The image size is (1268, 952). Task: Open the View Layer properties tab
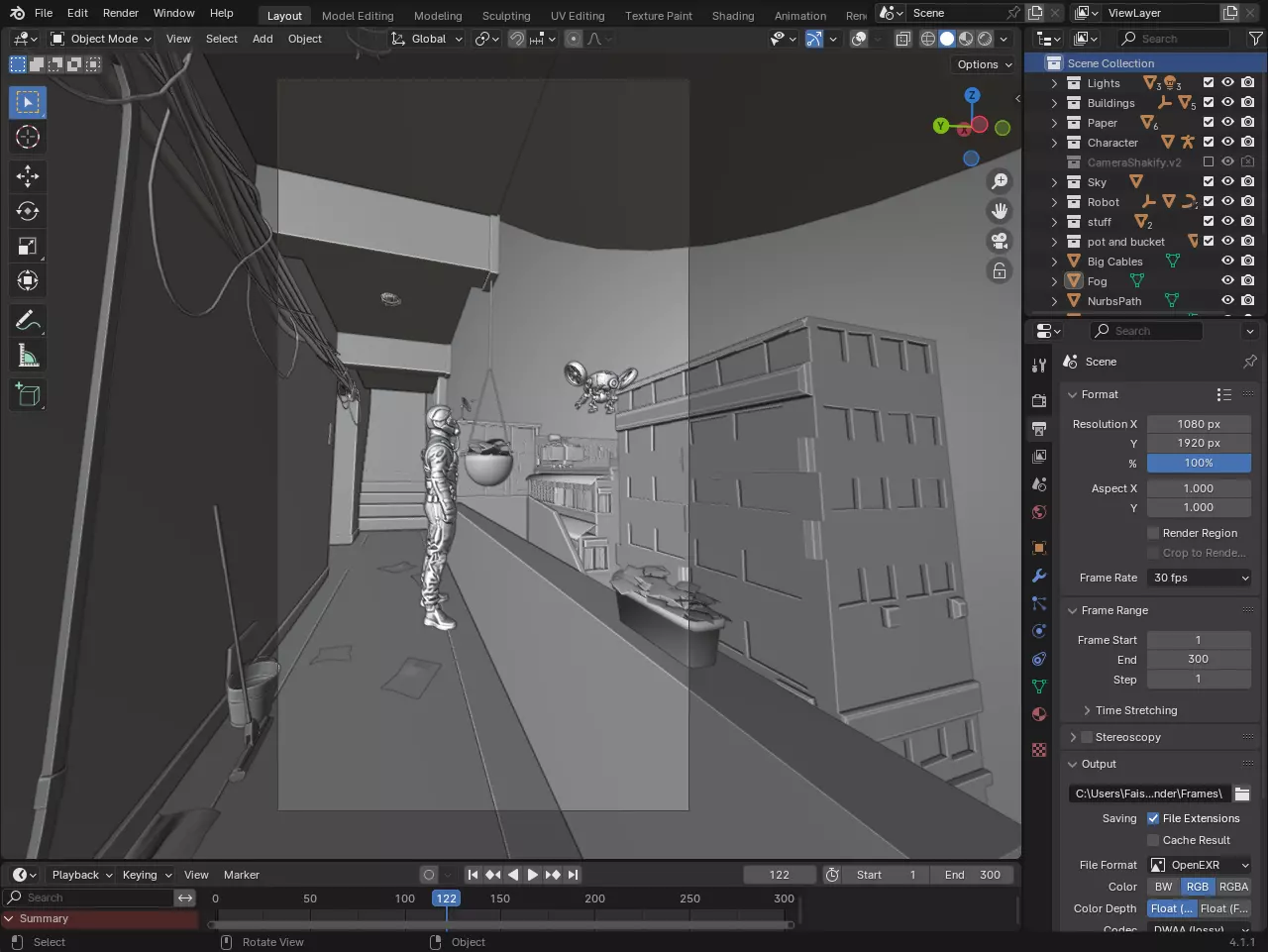1039,457
